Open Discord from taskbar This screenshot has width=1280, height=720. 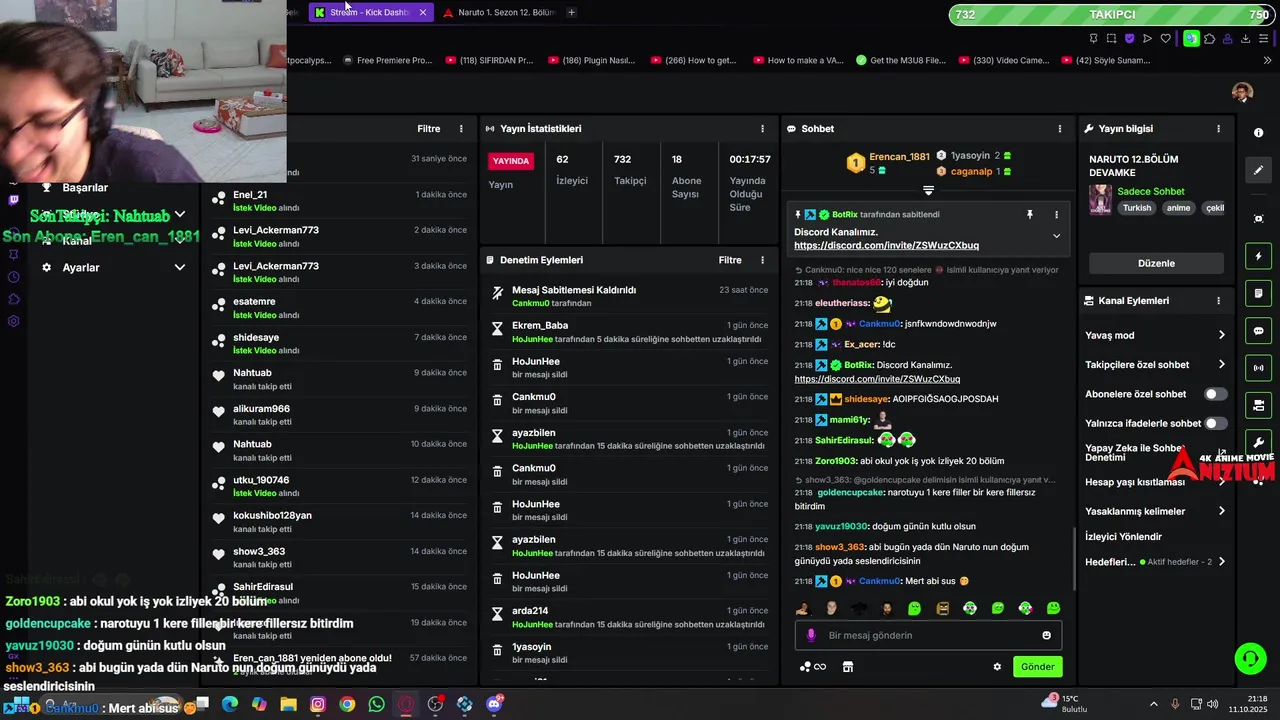pos(494,705)
